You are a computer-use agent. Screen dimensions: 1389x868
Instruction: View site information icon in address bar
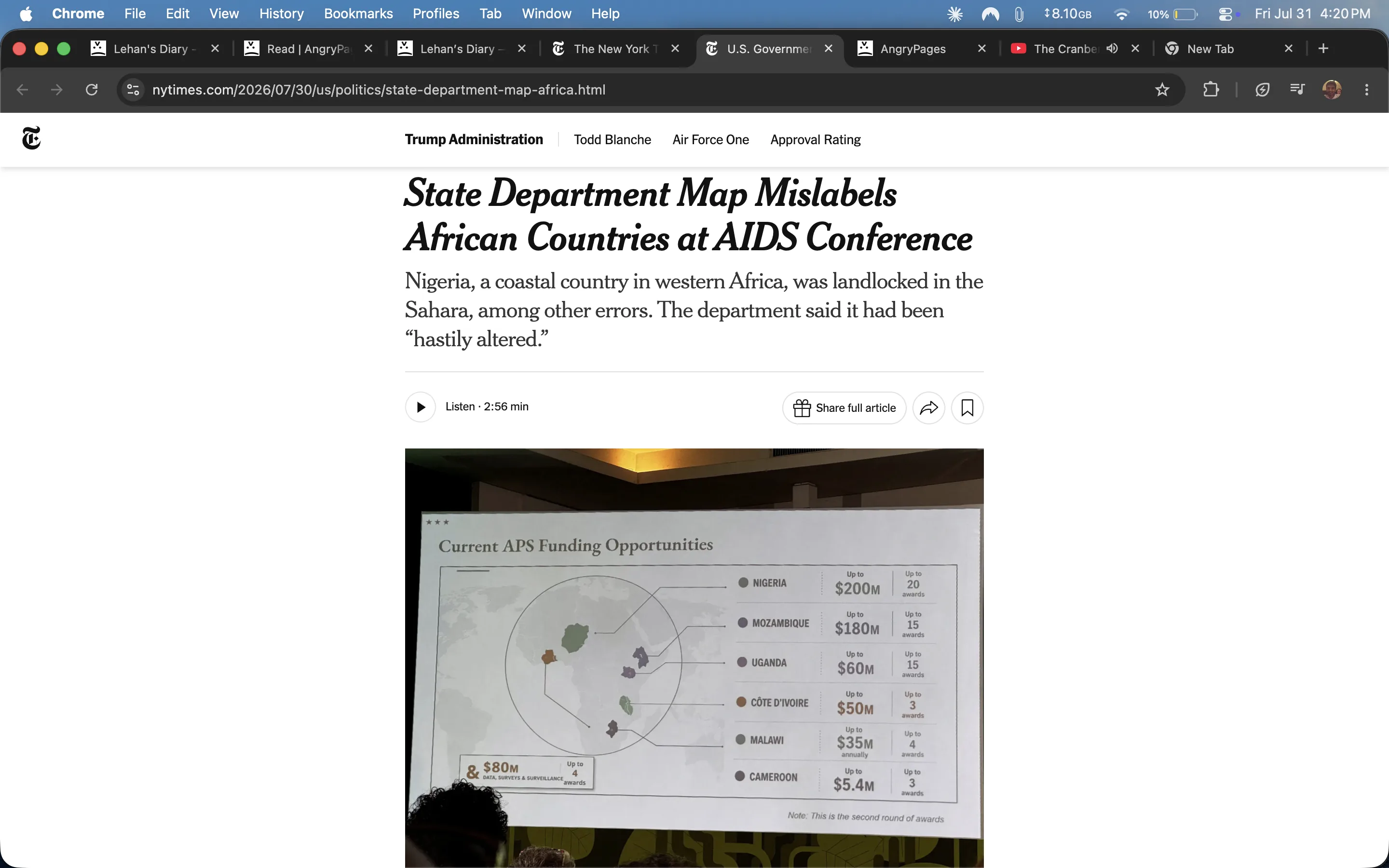[x=133, y=90]
